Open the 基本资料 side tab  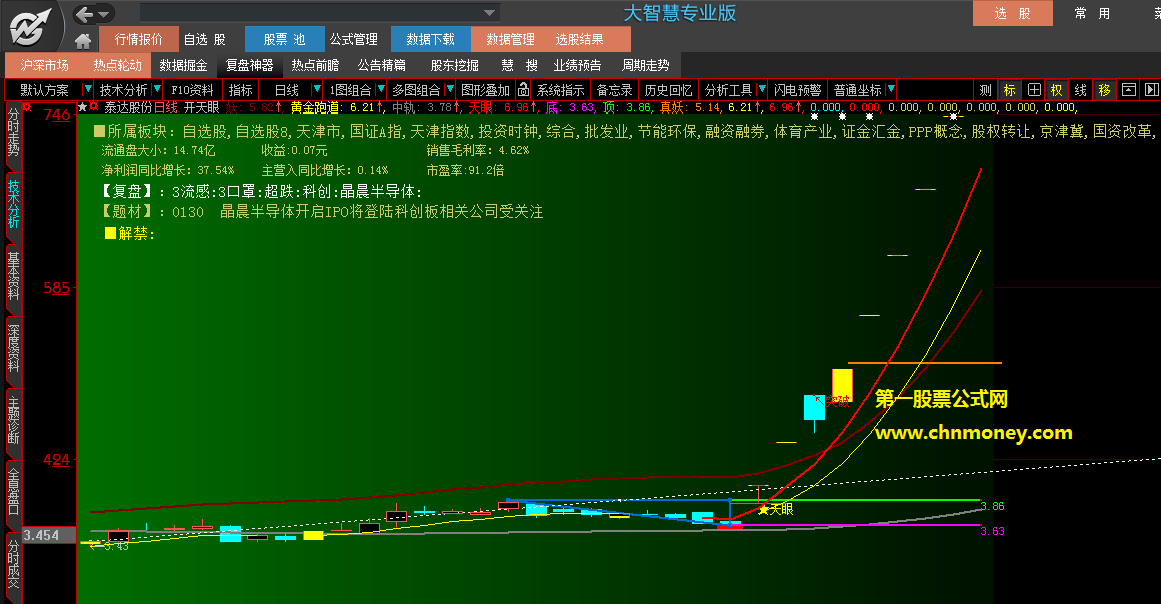point(13,277)
